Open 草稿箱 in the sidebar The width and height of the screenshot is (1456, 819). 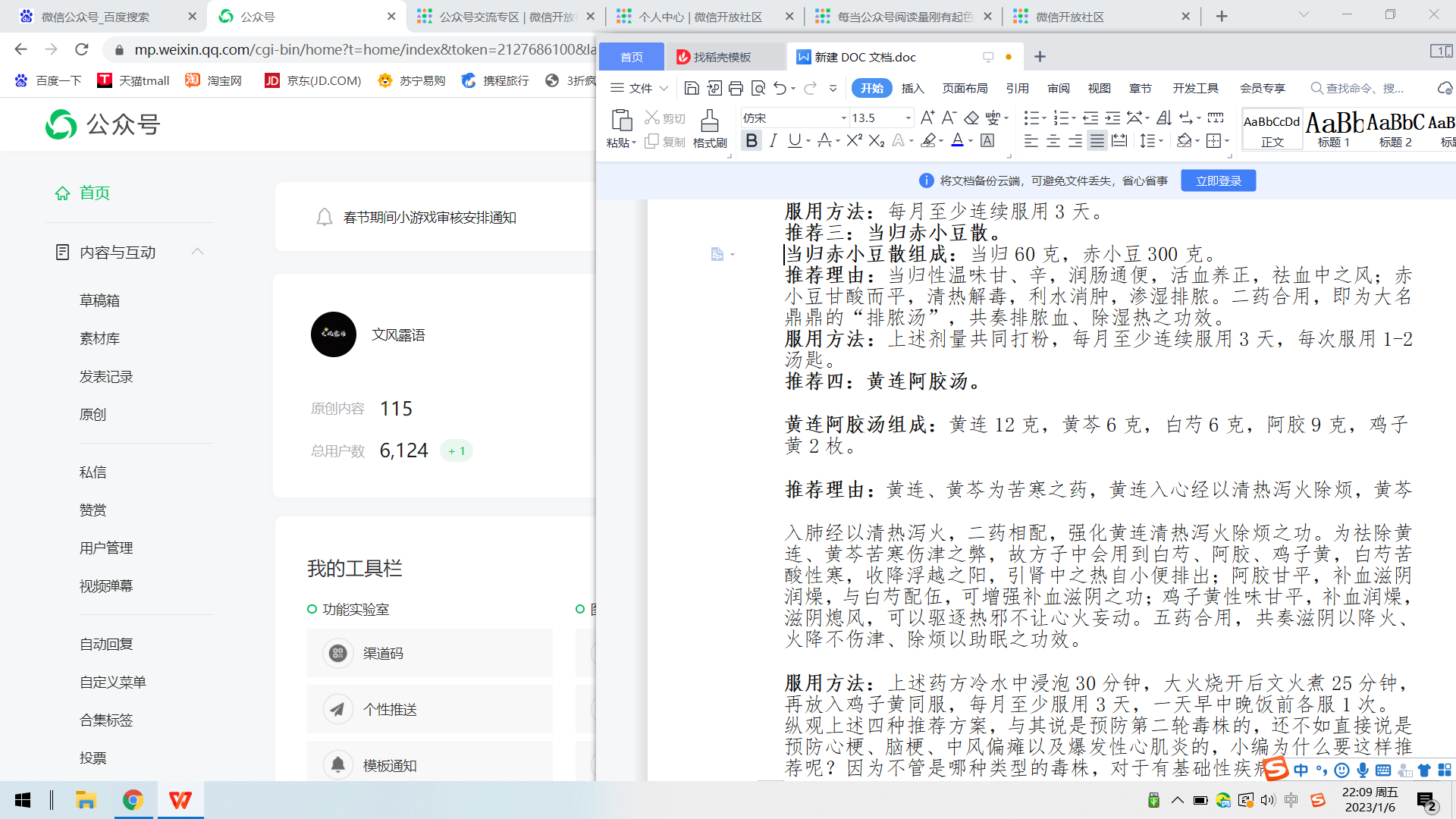point(99,300)
